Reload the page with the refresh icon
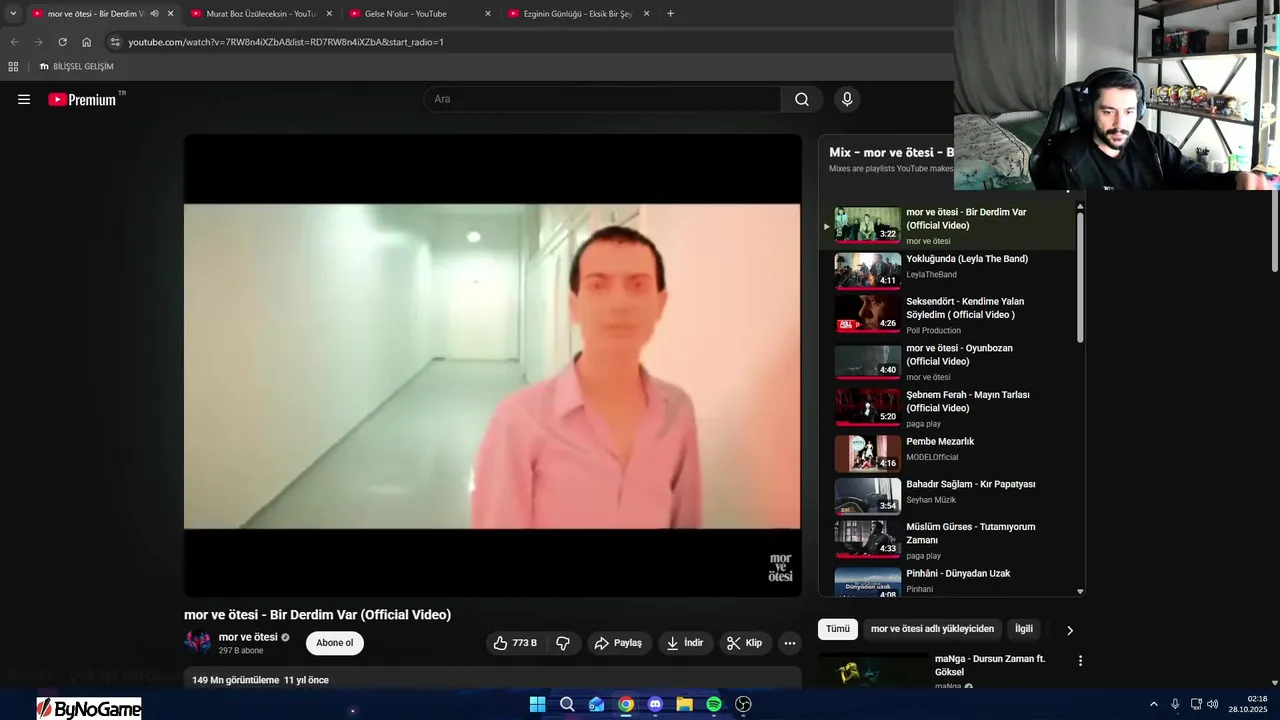The width and height of the screenshot is (1280, 720). 62,42
